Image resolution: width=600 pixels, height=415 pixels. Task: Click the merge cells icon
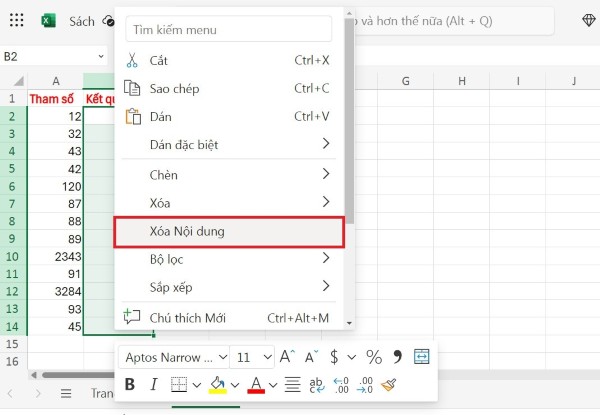(x=421, y=356)
